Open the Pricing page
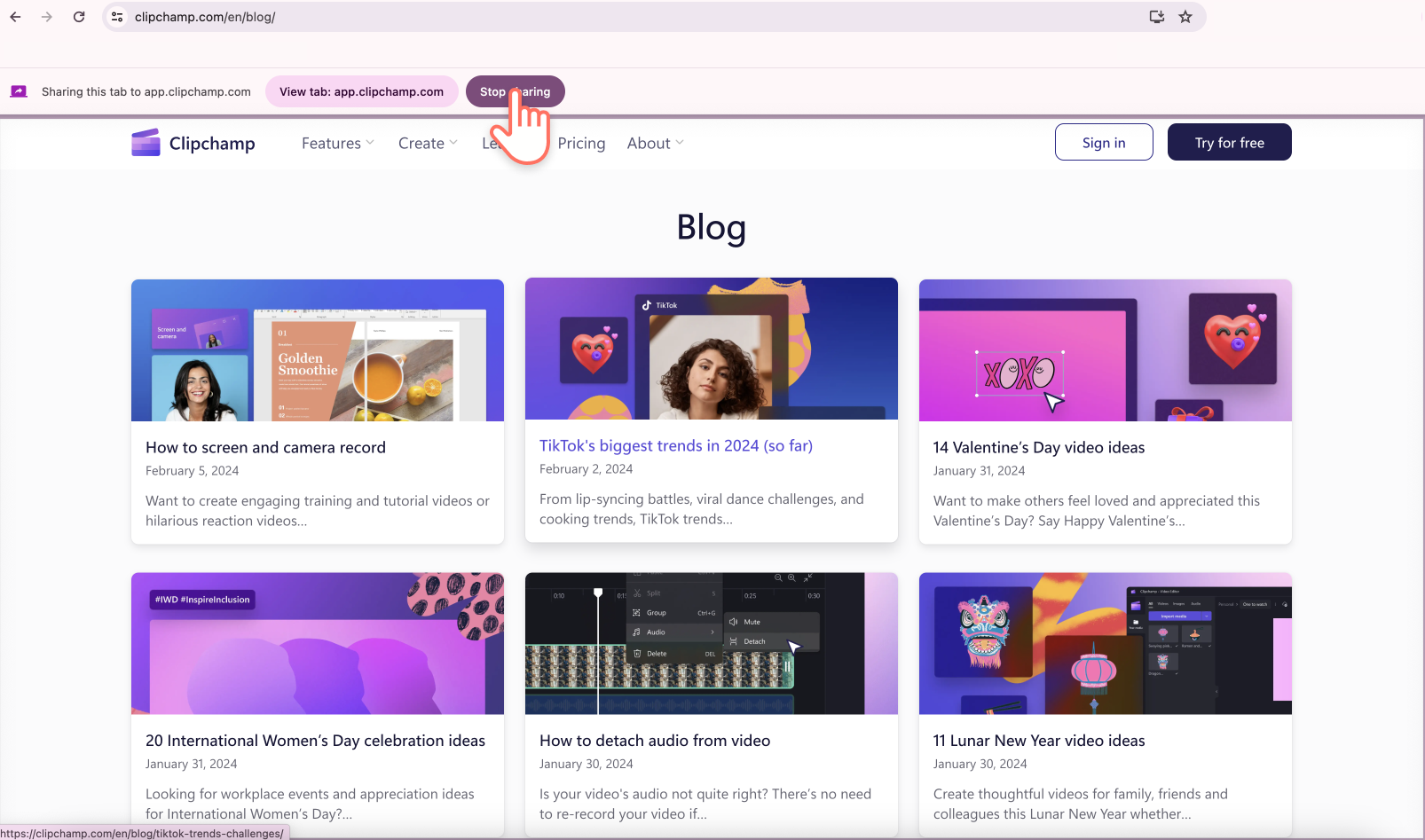1425x840 pixels. pyautogui.click(x=582, y=143)
